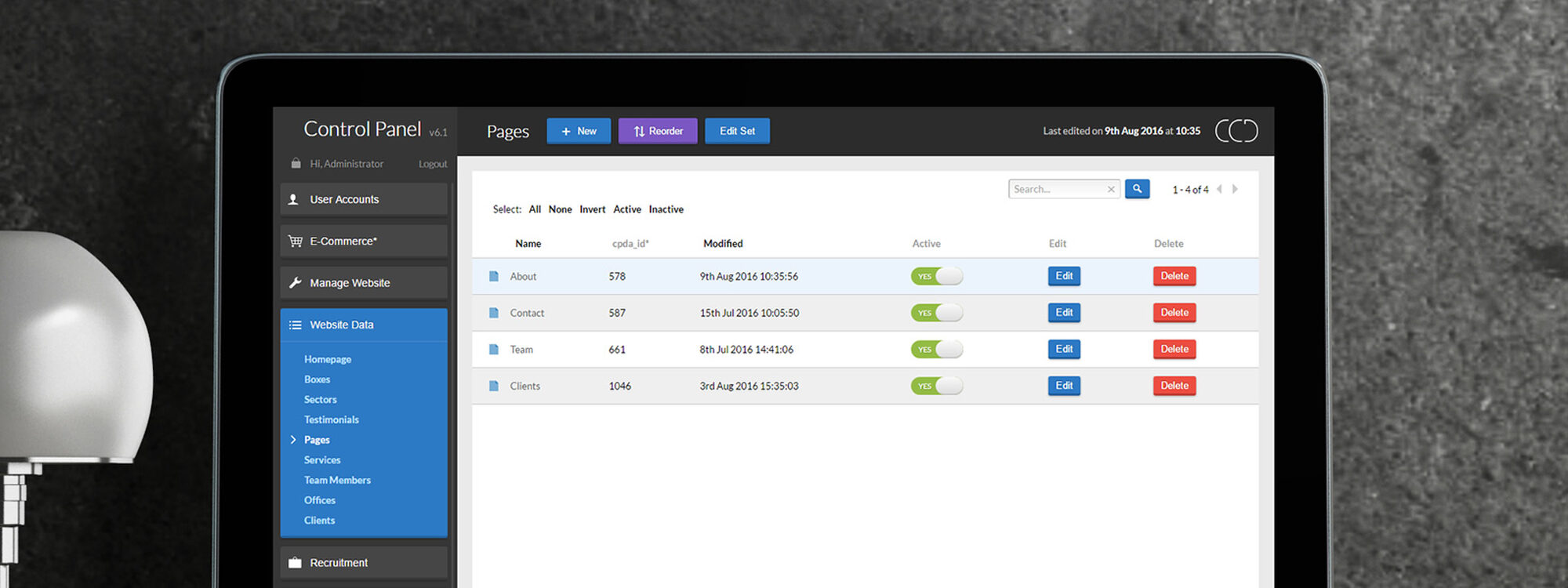Click the lock icon beside Hi, Administrator
Viewport: 1568px width, 588px height.
[296, 164]
